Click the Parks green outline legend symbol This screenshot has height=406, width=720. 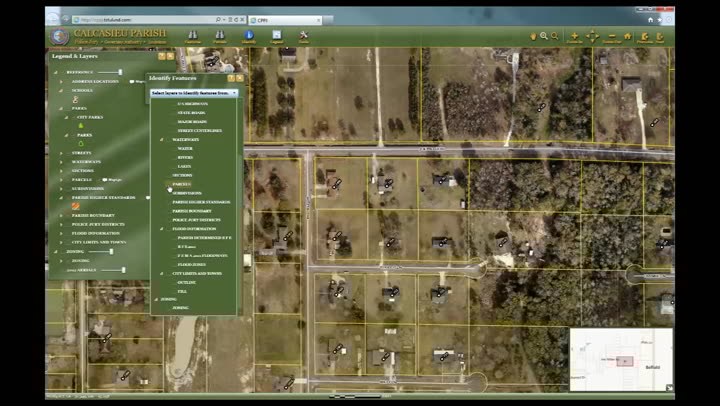pos(81,143)
